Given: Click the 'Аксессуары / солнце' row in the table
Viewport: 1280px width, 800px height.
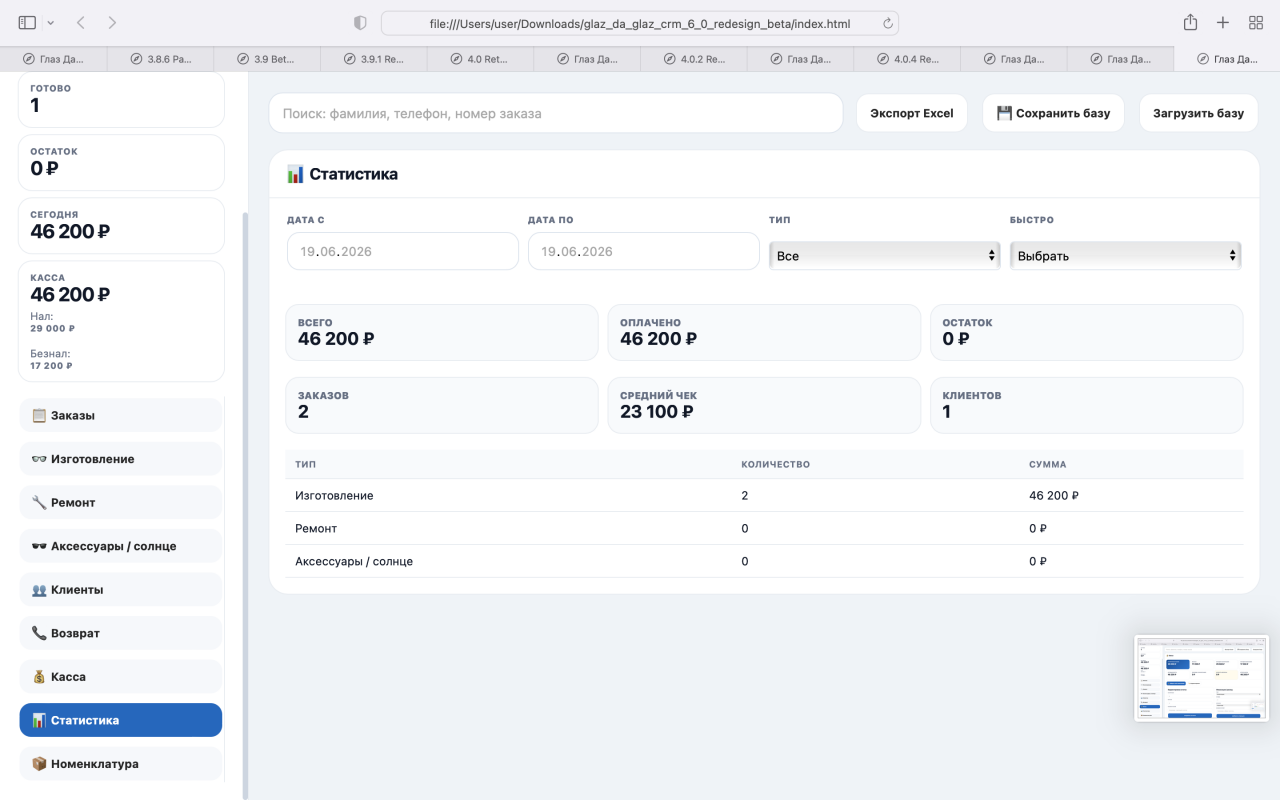Looking at the screenshot, I should tap(765, 561).
